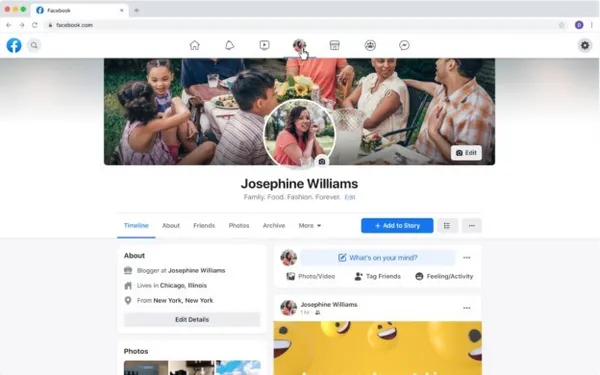Viewport: 600px width, 375px height.
Task: Click Chicago, Illinois link
Action: click(183, 285)
